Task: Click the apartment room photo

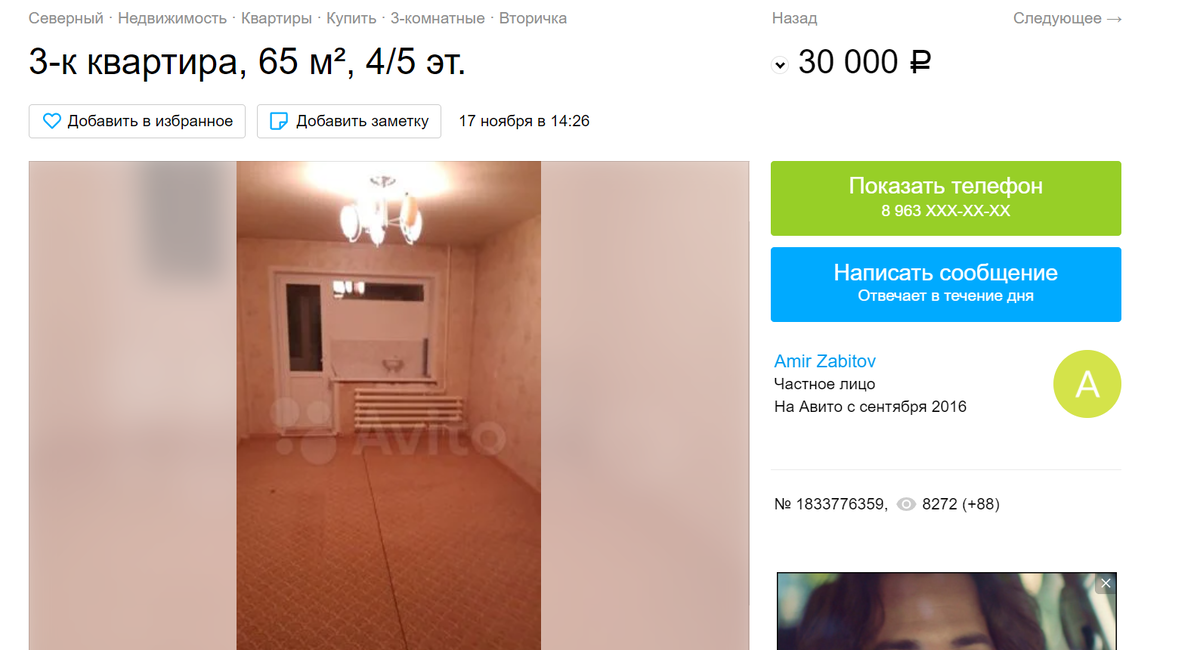Action: [x=389, y=405]
